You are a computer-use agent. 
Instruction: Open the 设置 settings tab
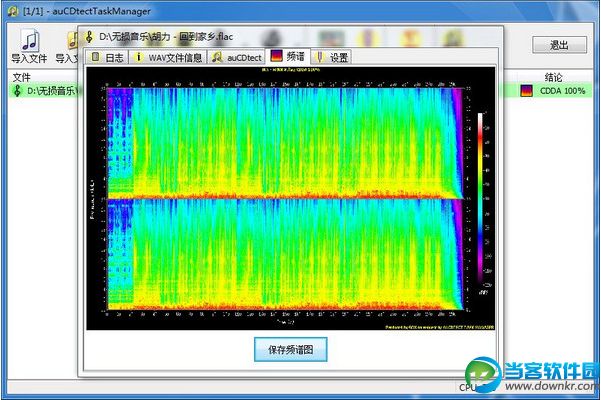click(333, 58)
